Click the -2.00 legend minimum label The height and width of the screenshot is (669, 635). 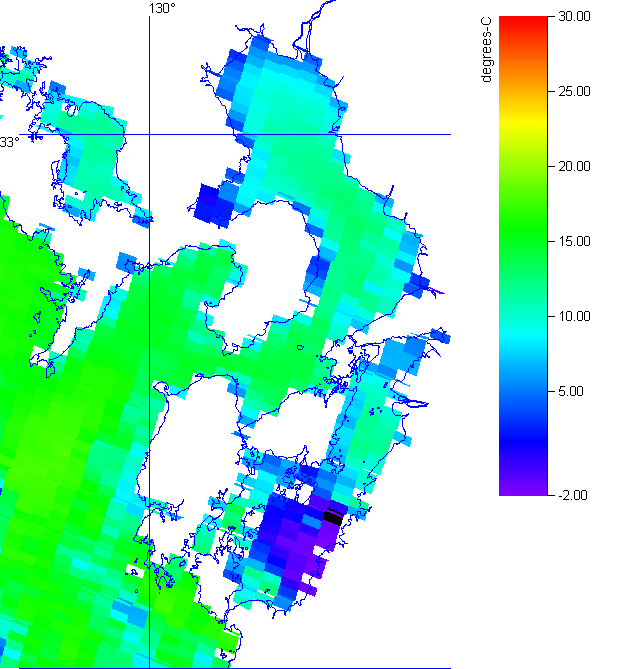[573, 495]
